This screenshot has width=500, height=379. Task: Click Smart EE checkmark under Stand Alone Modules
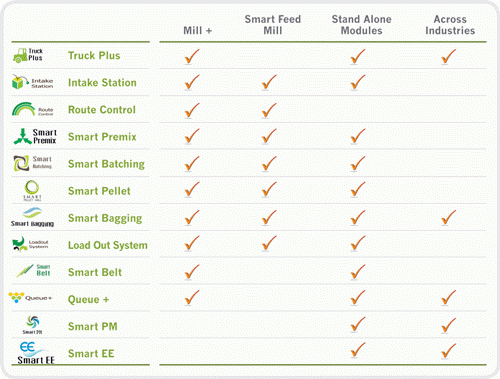358,350
